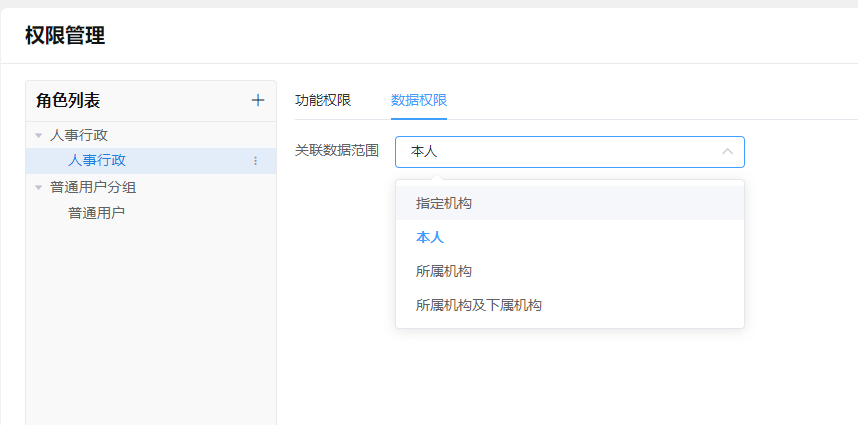Add a new role with the plus icon
Screen dimensions: 858x425
click(x=258, y=100)
